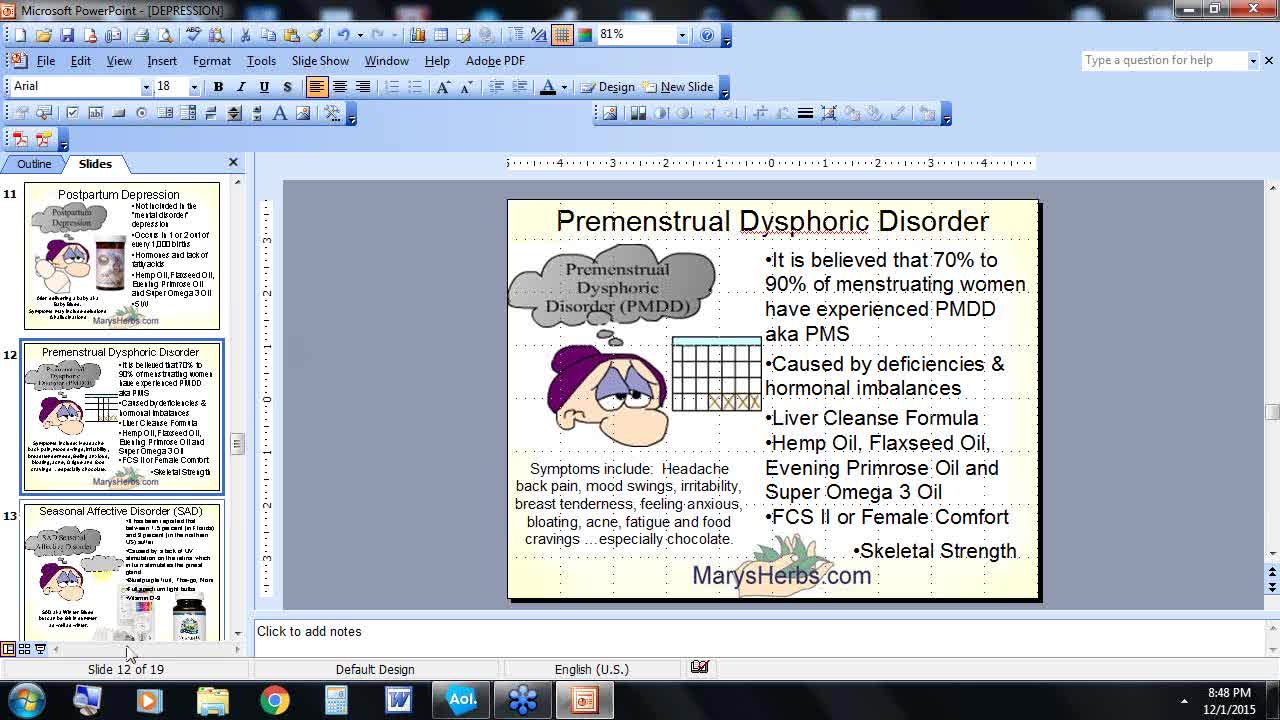1280x720 pixels.
Task: Open Chrome from the taskbar
Action: (x=274, y=700)
